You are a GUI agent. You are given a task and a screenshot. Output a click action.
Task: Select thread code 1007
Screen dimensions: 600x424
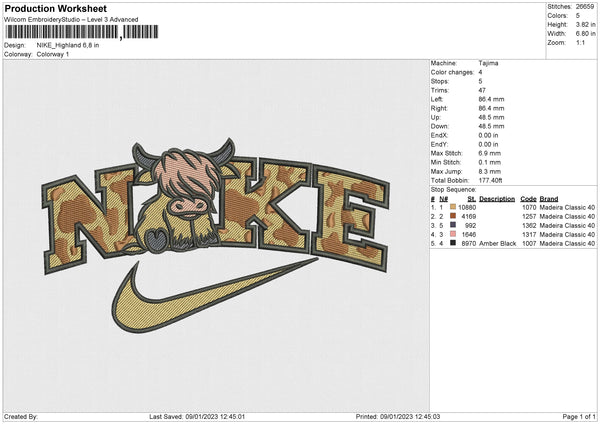[529, 243]
